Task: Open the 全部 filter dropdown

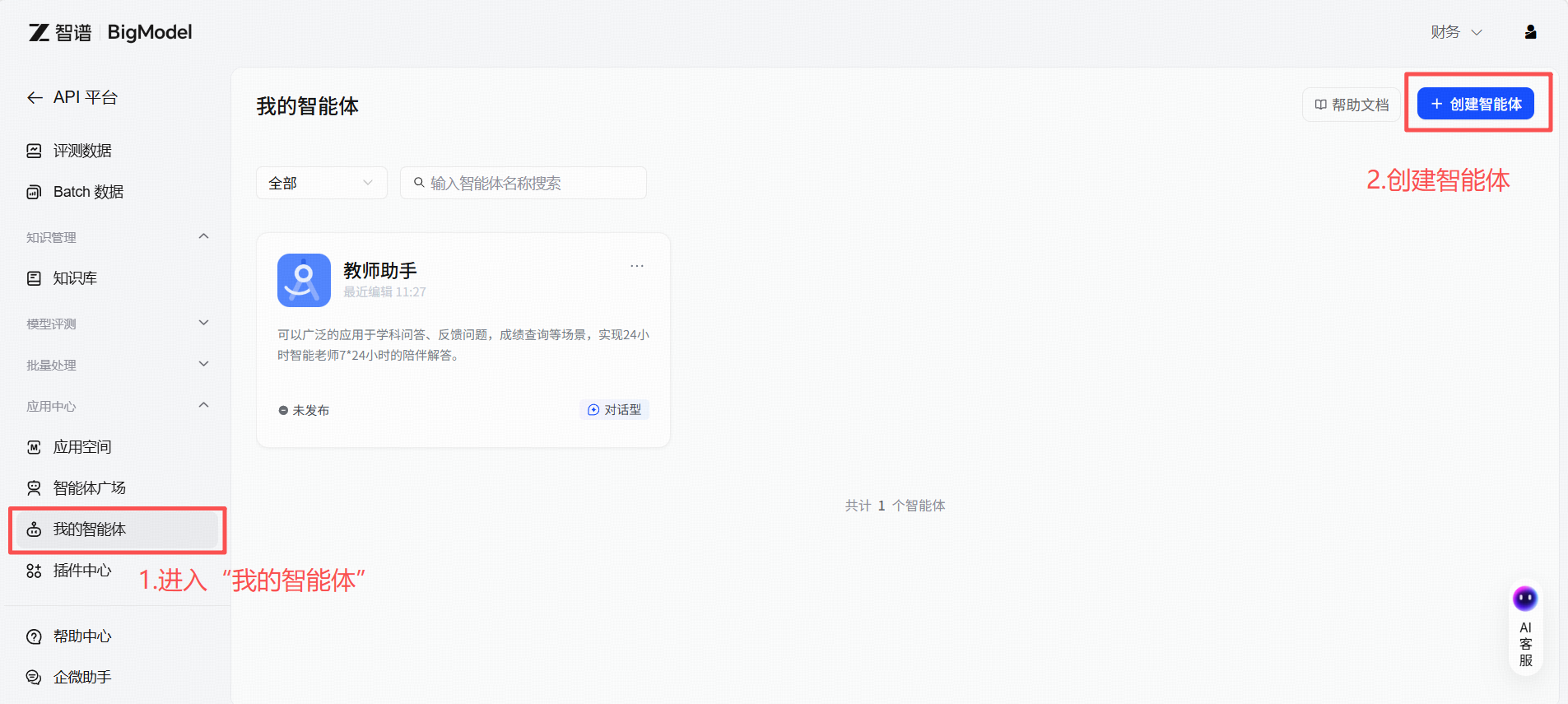Action: [x=321, y=183]
